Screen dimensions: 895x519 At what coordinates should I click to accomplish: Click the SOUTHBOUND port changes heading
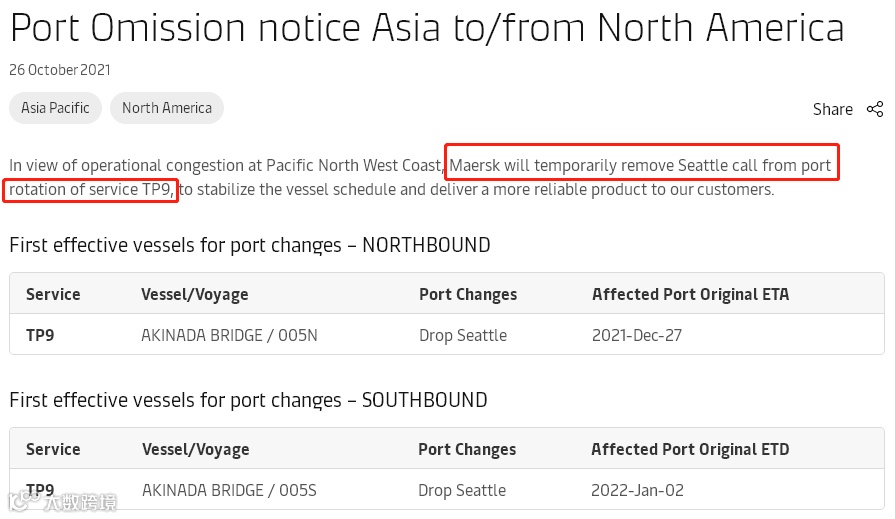point(248,400)
